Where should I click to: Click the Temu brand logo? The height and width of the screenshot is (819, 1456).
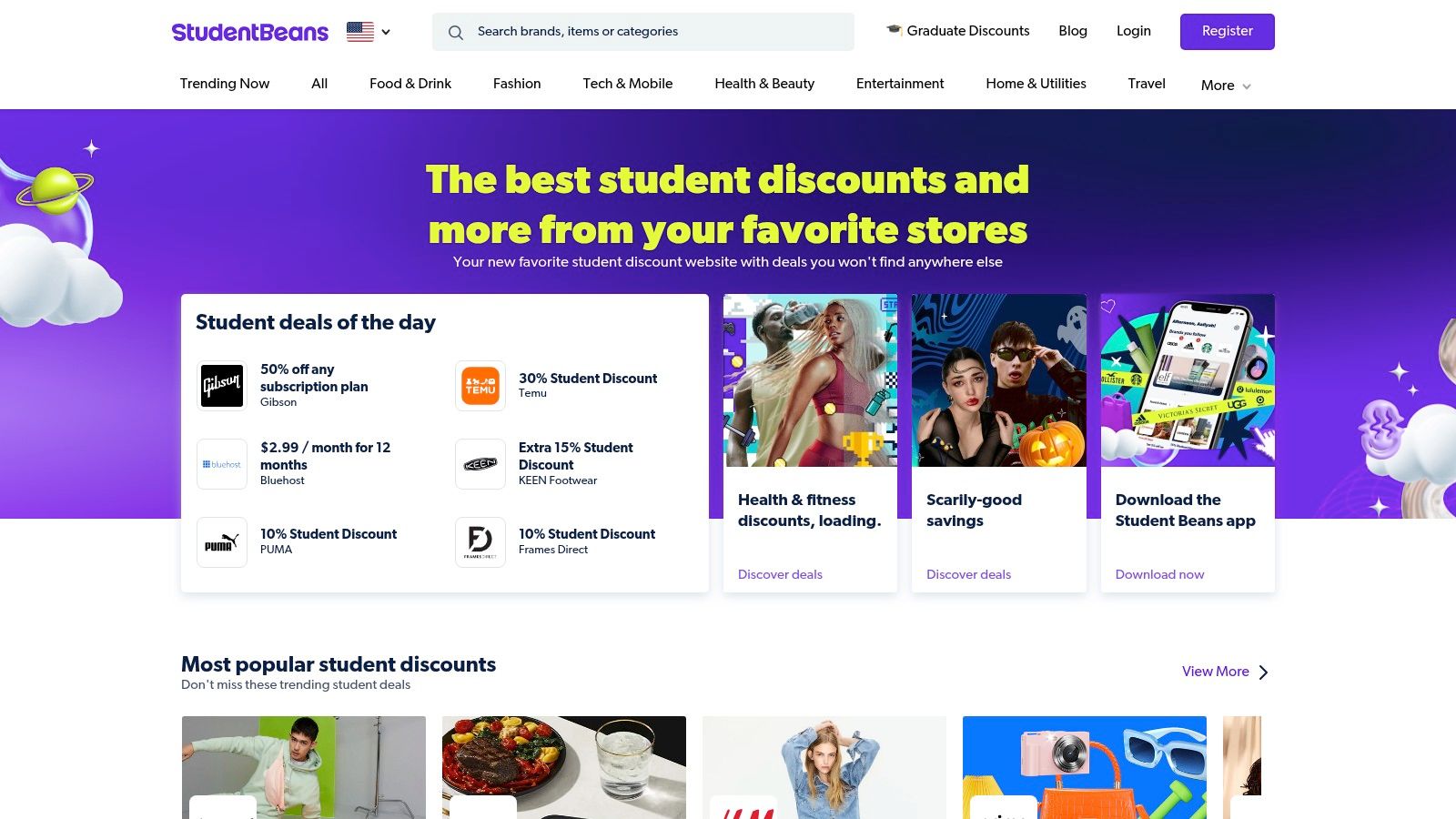coord(480,386)
